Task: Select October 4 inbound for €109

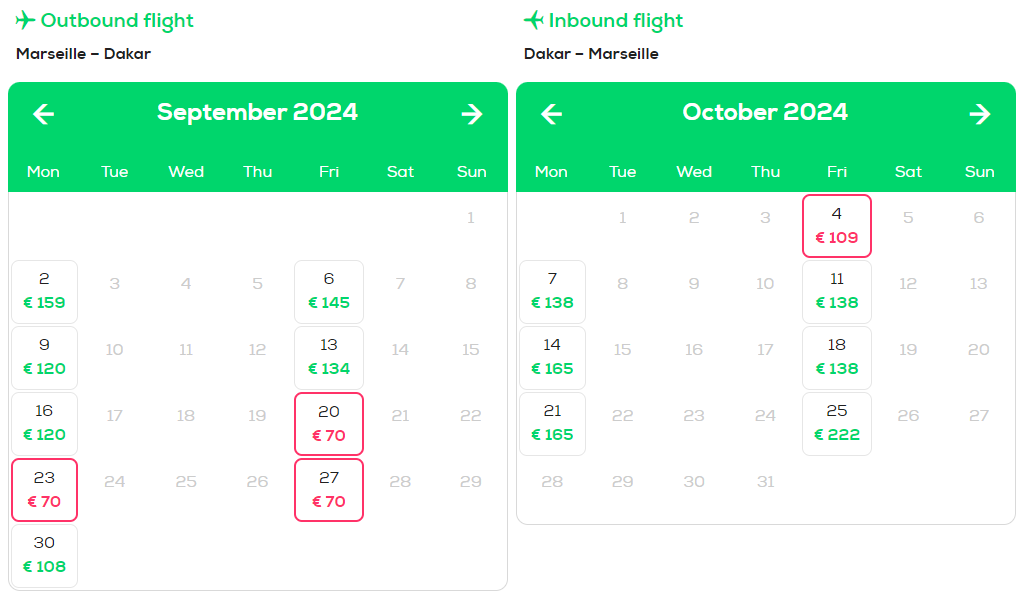Action: 837,226
